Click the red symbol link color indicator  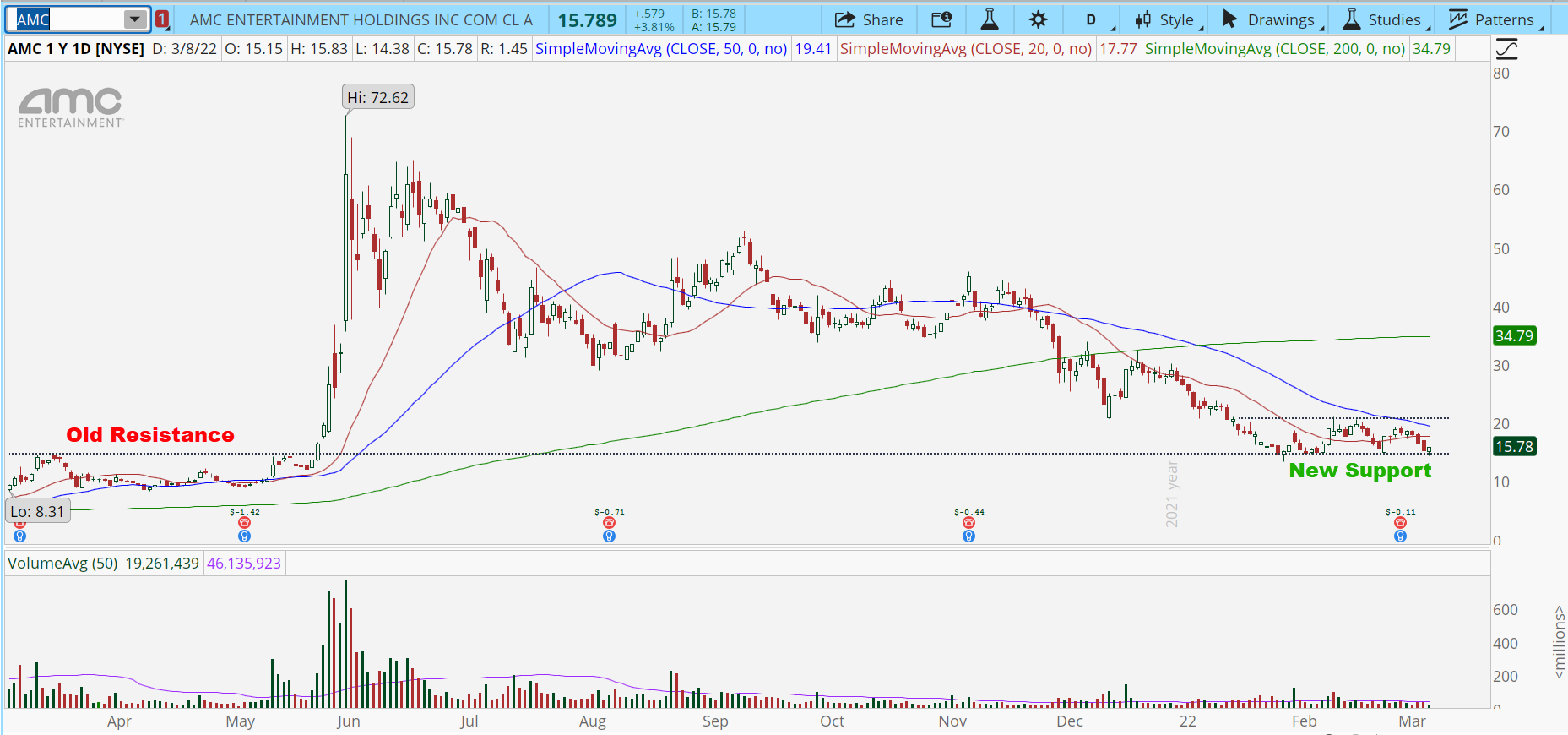pyautogui.click(x=162, y=19)
